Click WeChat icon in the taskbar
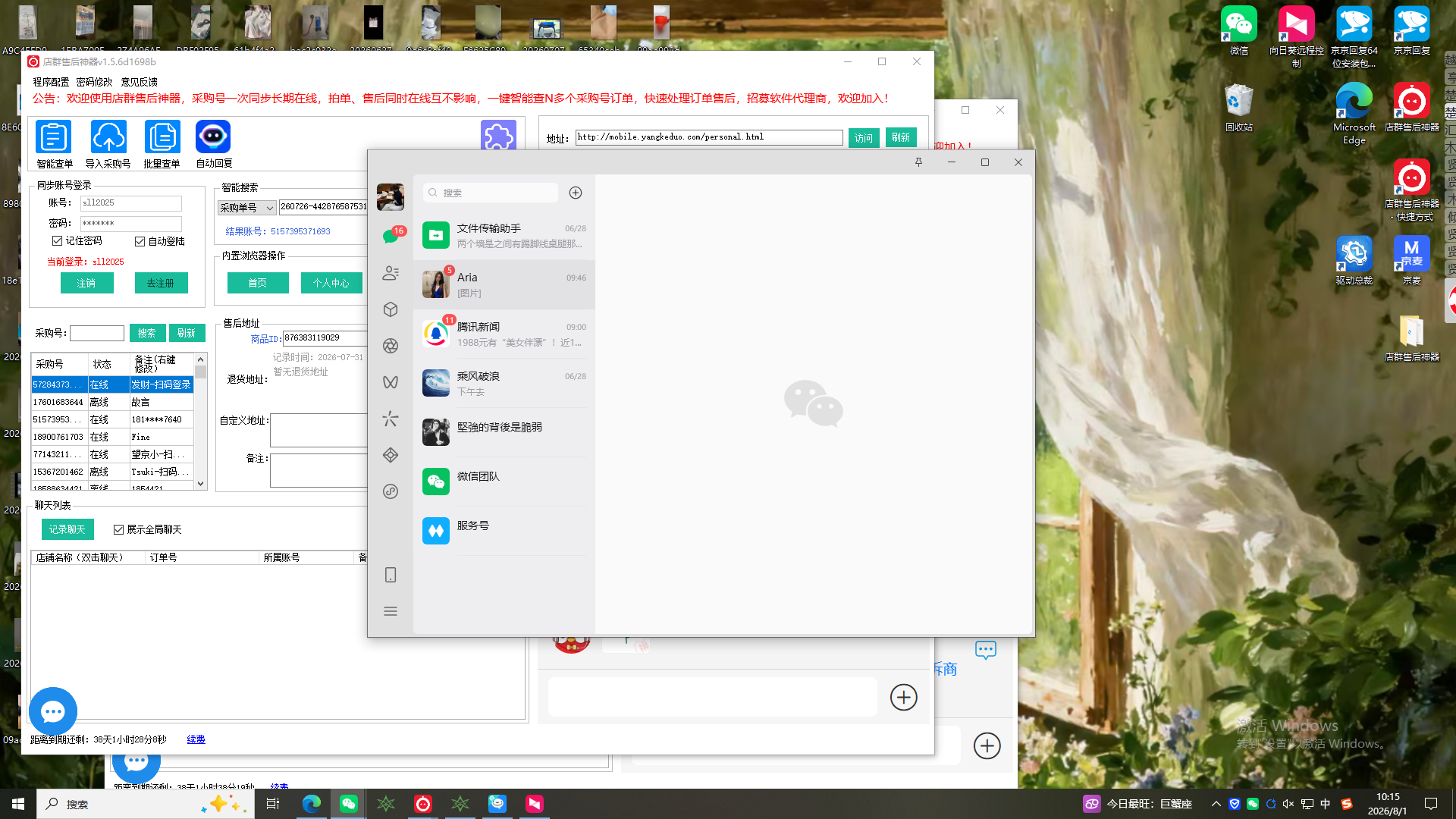Image resolution: width=1456 pixels, height=819 pixels. click(349, 804)
